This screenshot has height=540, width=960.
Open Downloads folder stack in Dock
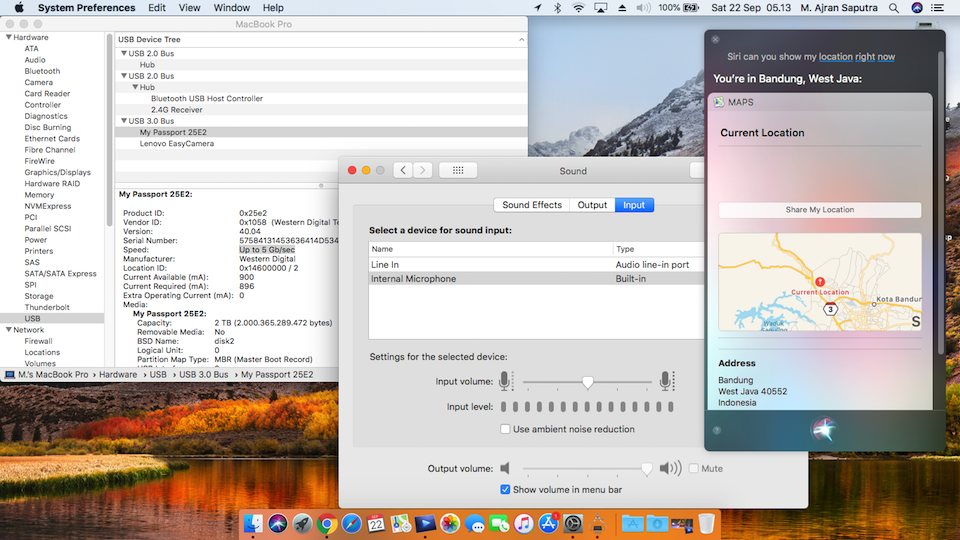pos(657,524)
